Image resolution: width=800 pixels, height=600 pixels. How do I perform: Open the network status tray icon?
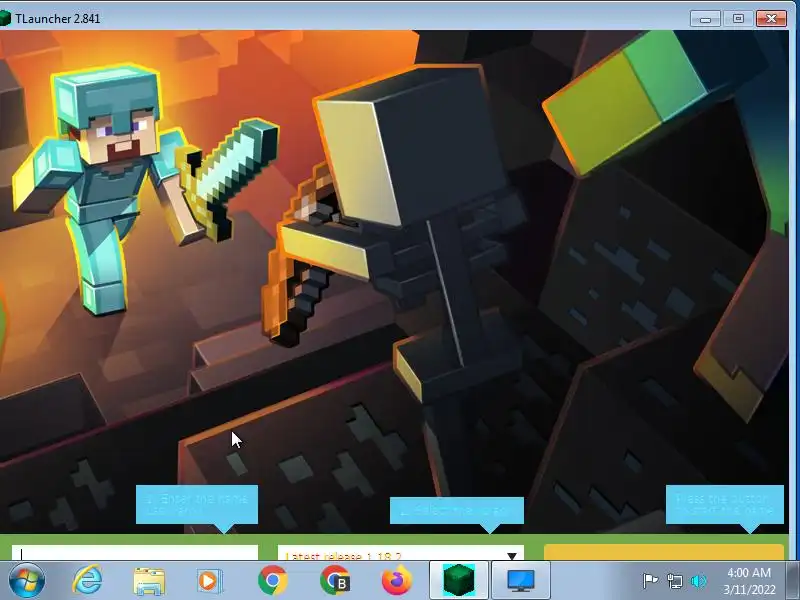pos(675,581)
